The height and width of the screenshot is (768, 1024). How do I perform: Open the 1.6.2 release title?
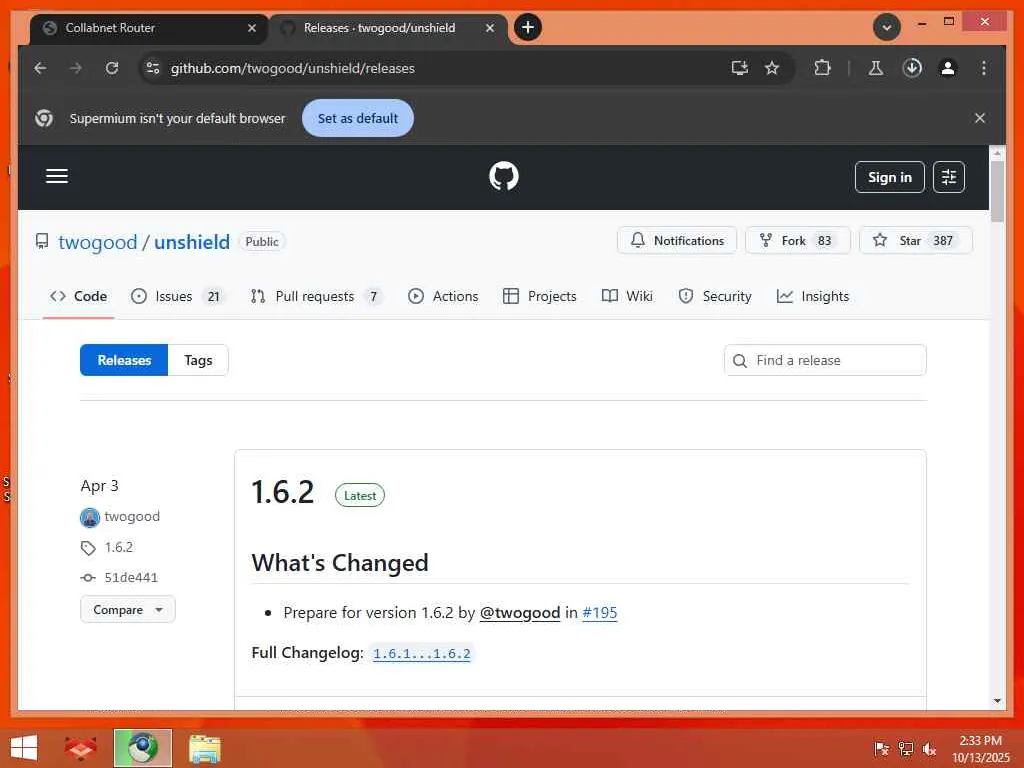283,492
